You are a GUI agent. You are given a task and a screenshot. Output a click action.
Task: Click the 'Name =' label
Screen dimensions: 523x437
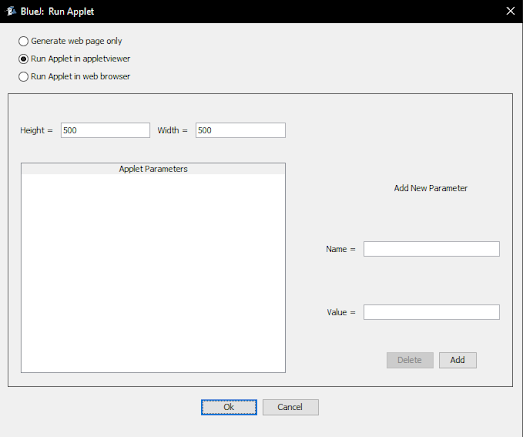pyautogui.click(x=341, y=249)
